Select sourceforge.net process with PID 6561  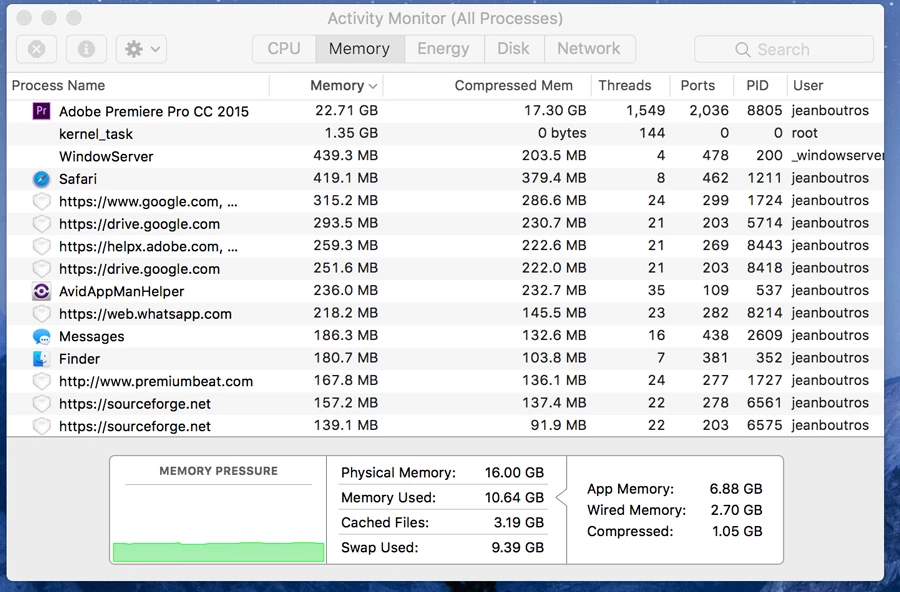[445, 403]
